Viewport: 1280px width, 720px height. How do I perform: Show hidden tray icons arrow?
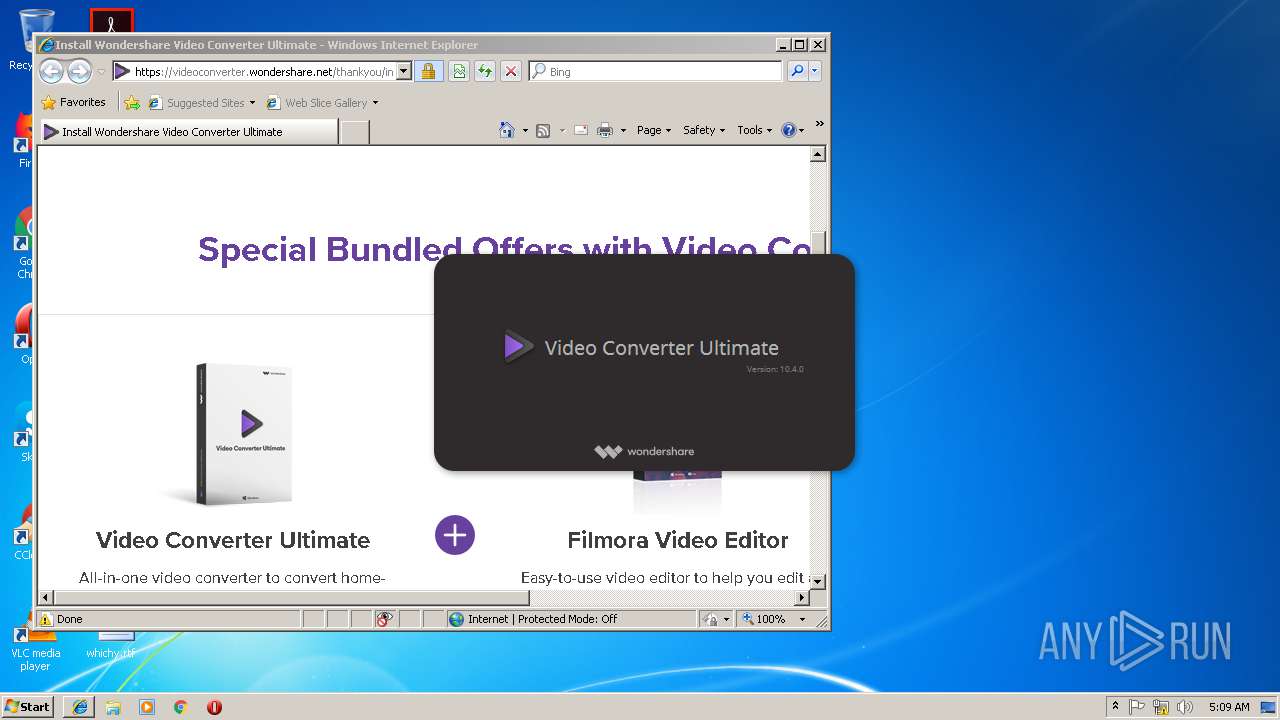click(x=1116, y=706)
